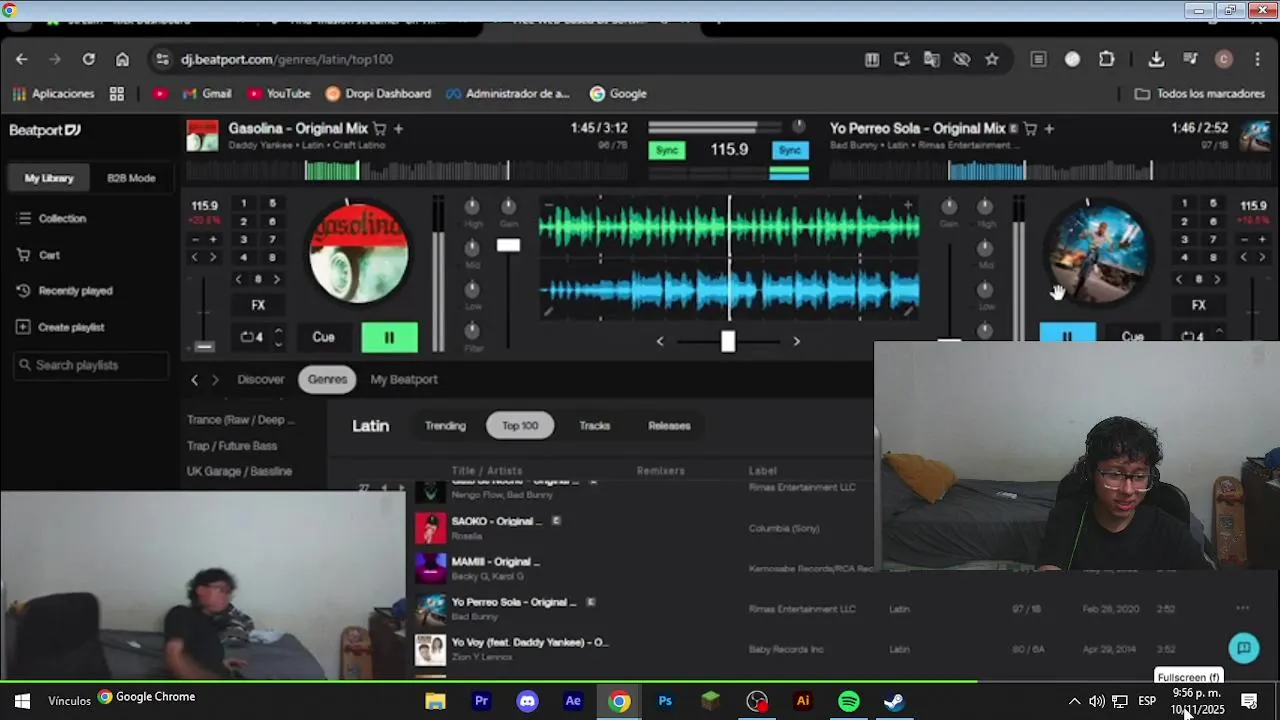
Task: Trigger hot cue pad 1 on right deck
Action: (1184, 204)
